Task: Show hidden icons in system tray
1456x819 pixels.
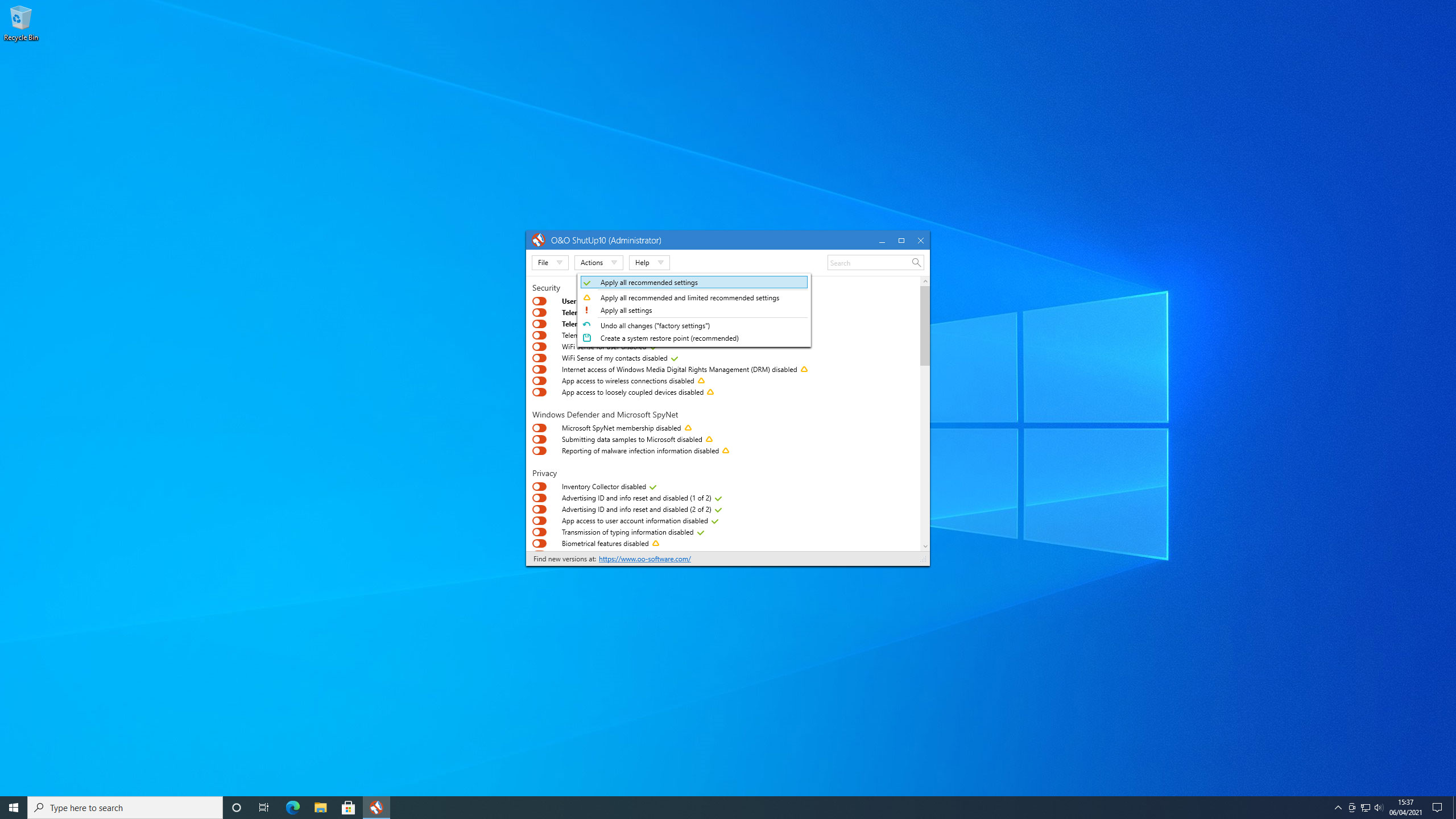Action: coord(1338,808)
